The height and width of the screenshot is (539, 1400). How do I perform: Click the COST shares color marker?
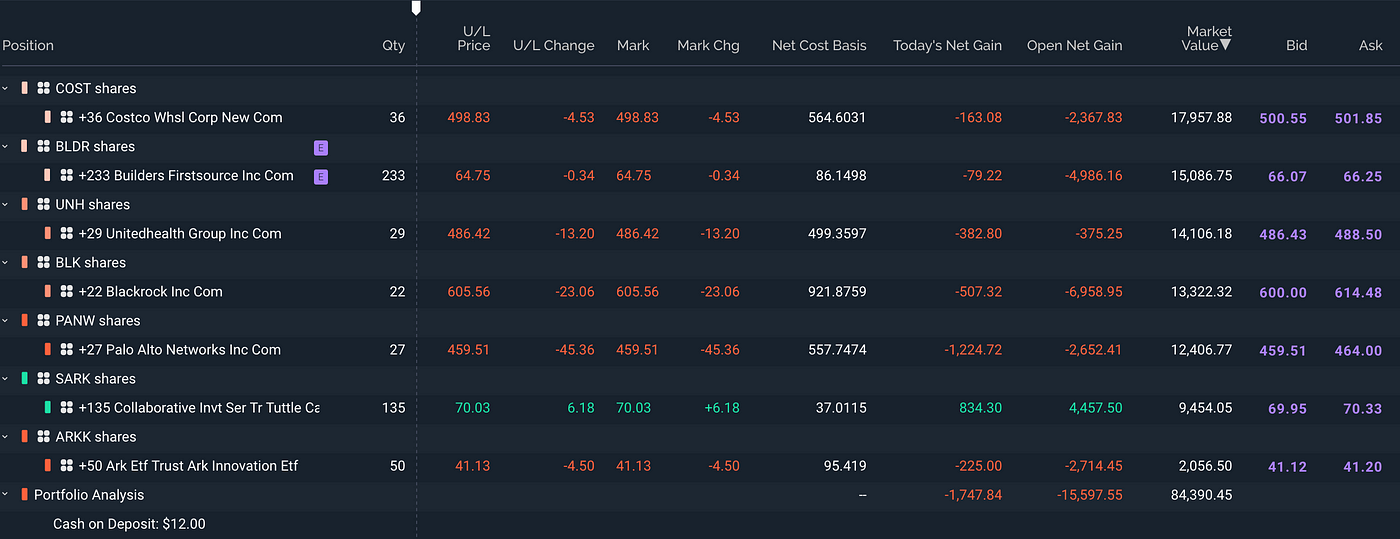(x=24, y=88)
